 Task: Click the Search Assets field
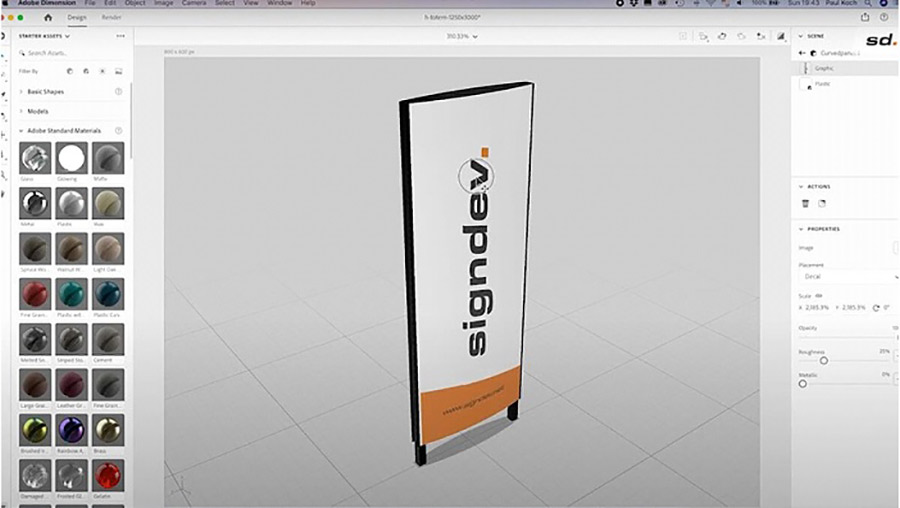coord(71,53)
